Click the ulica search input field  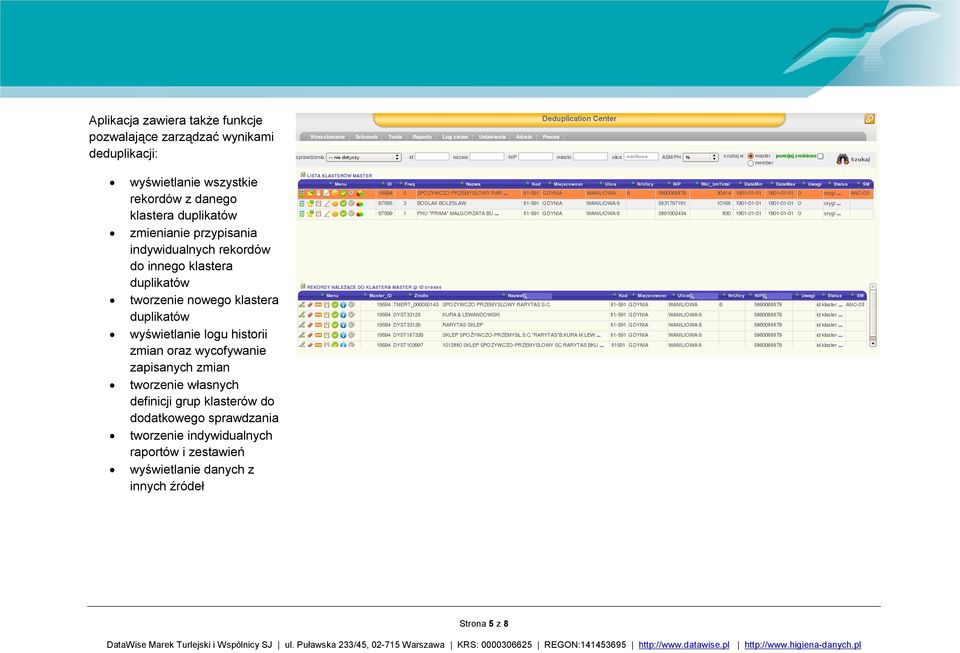point(641,157)
